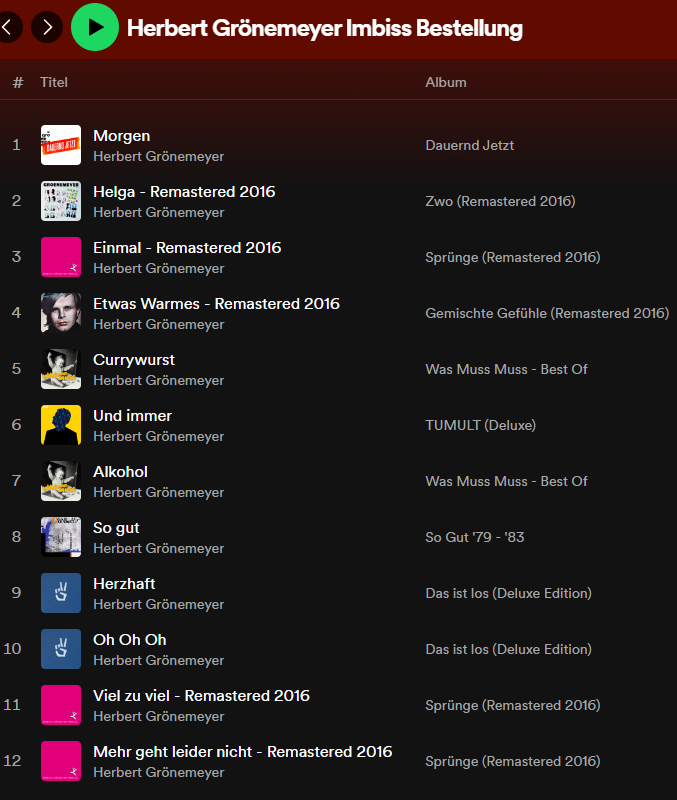Go back with the left arrow
Screen dimensions: 677x800
[x=7, y=27]
